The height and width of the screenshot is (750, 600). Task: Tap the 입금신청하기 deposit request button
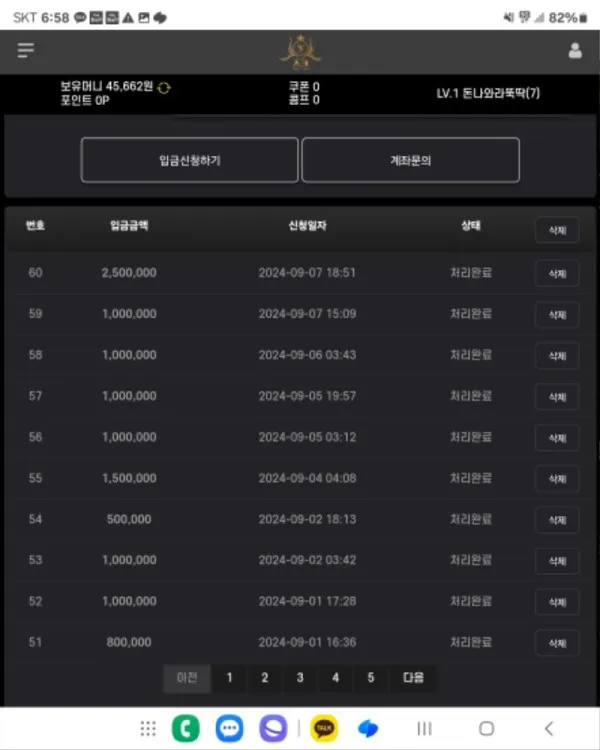coord(189,160)
